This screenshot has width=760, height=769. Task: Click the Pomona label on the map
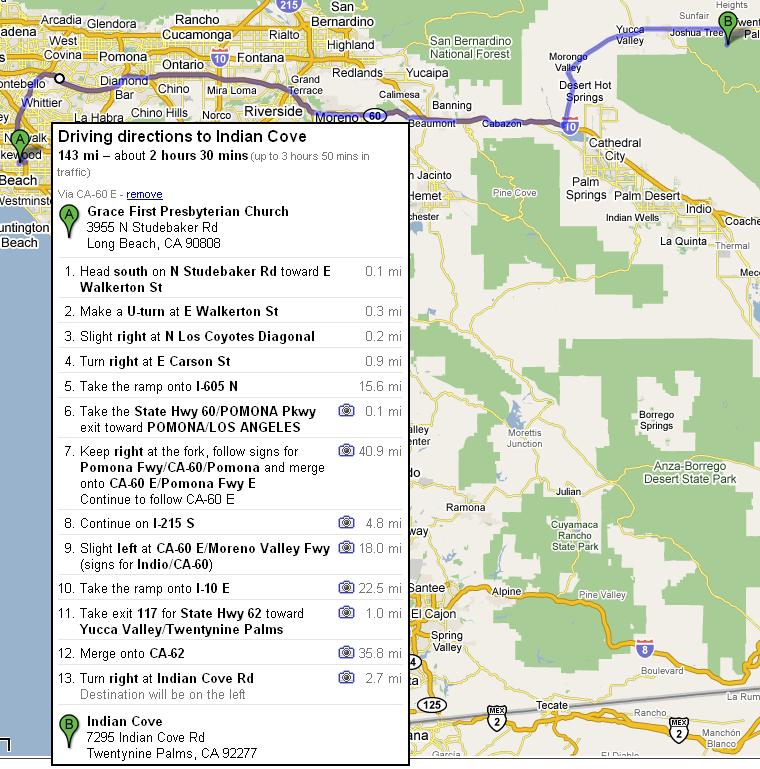point(123,57)
